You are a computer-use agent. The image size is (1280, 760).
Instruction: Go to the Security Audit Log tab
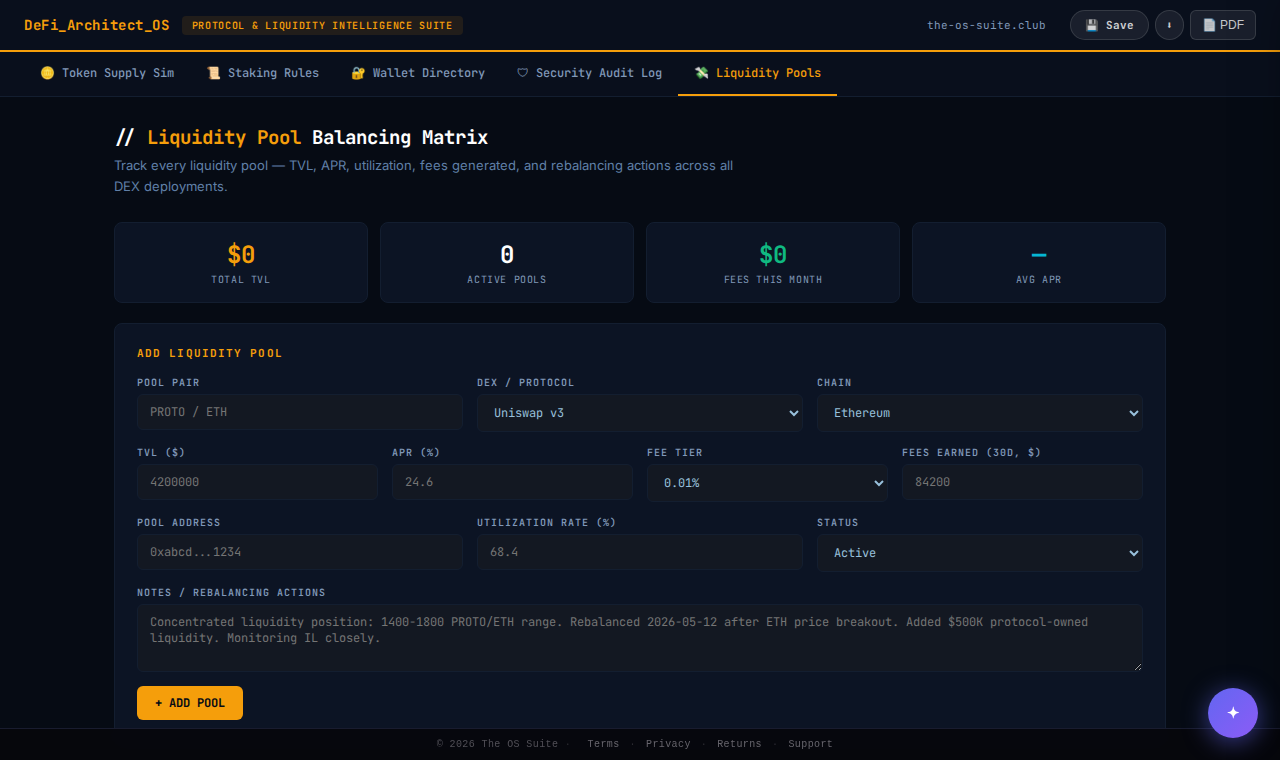pos(589,73)
